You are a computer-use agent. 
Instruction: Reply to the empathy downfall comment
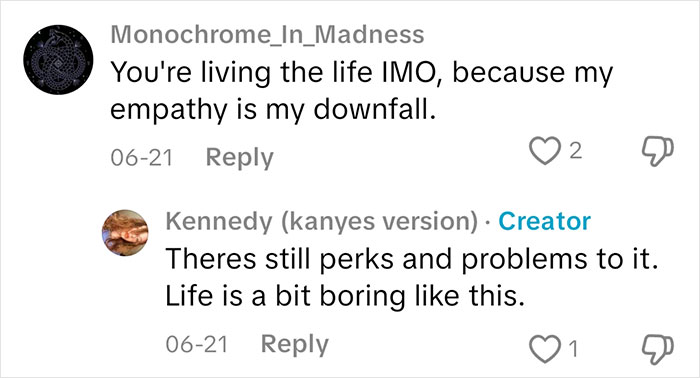[239, 158]
